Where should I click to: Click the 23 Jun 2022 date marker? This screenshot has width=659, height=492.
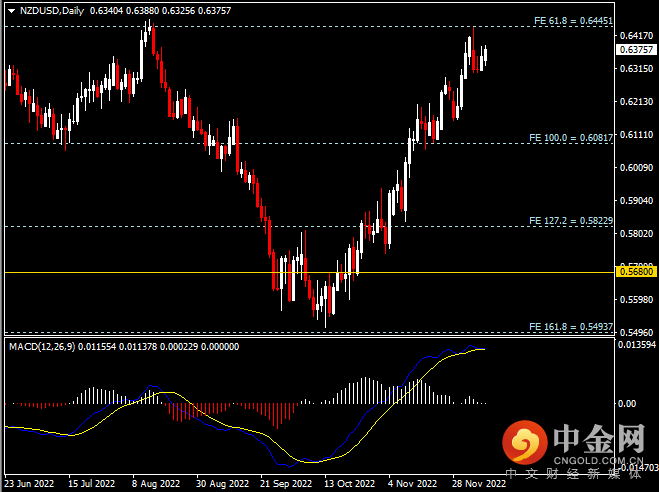click(28, 481)
